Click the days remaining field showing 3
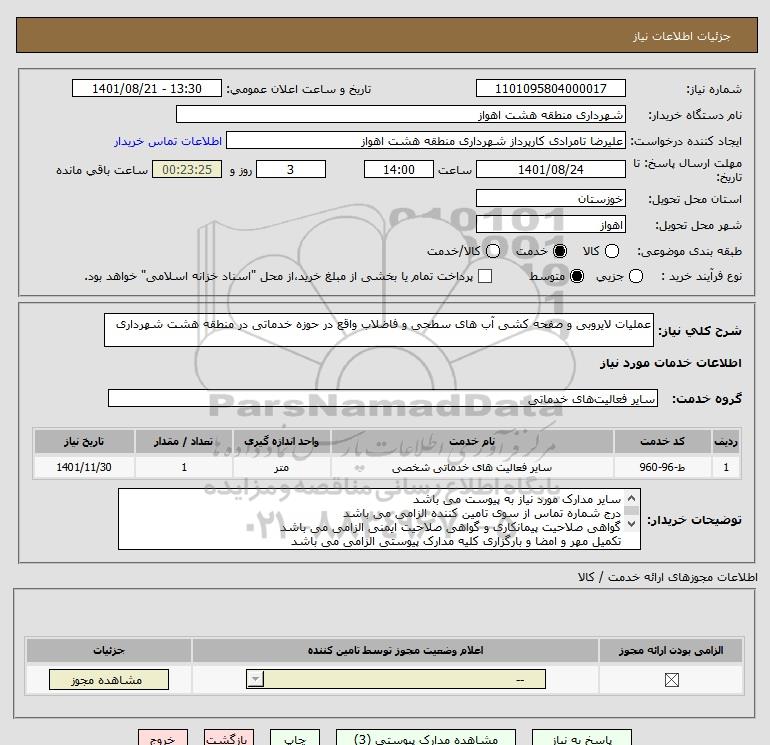Viewport: 770px width, 745px height. (x=291, y=169)
